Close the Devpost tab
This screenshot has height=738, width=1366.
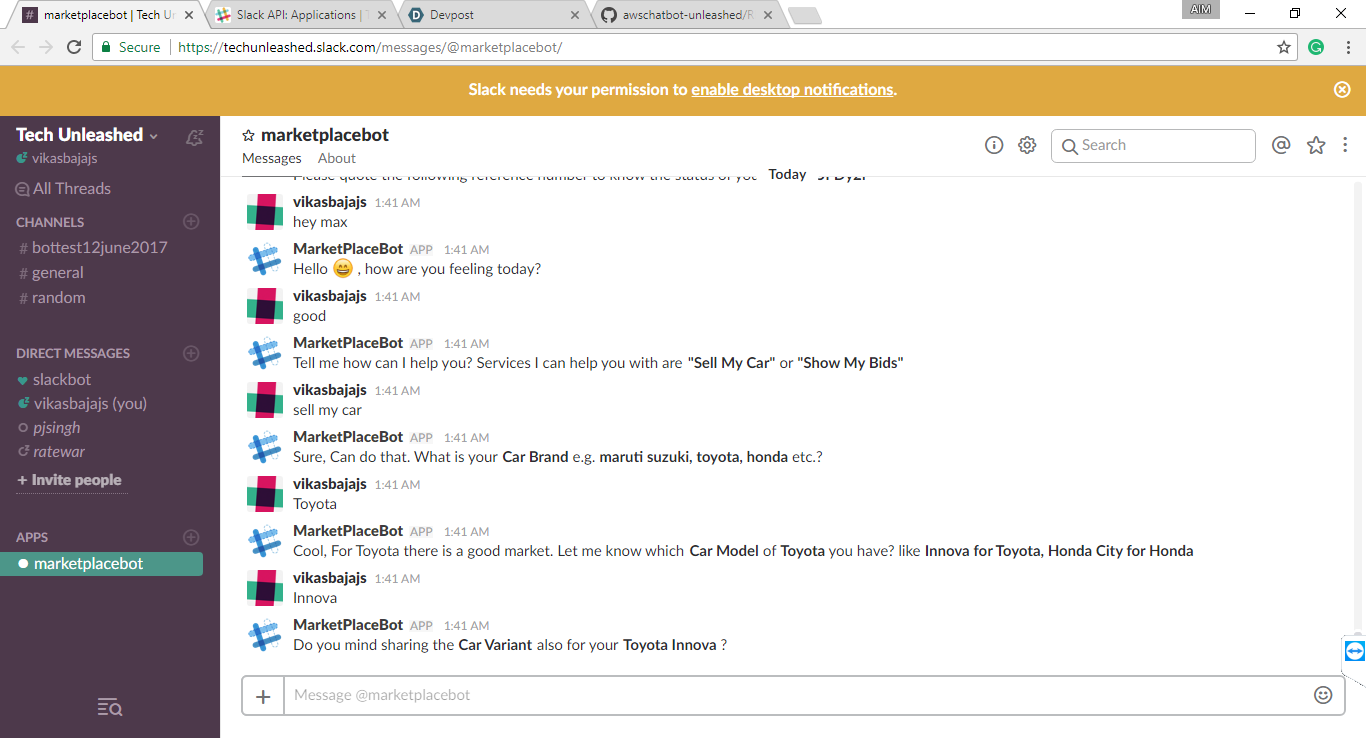(x=574, y=15)
